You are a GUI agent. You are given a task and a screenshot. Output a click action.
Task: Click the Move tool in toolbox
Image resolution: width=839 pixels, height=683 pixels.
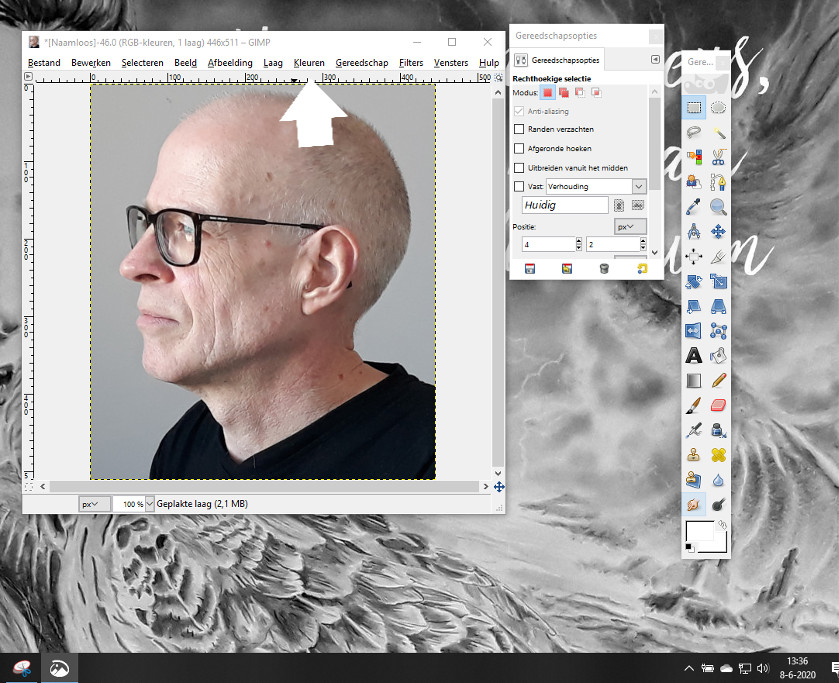tap(718, 232)
